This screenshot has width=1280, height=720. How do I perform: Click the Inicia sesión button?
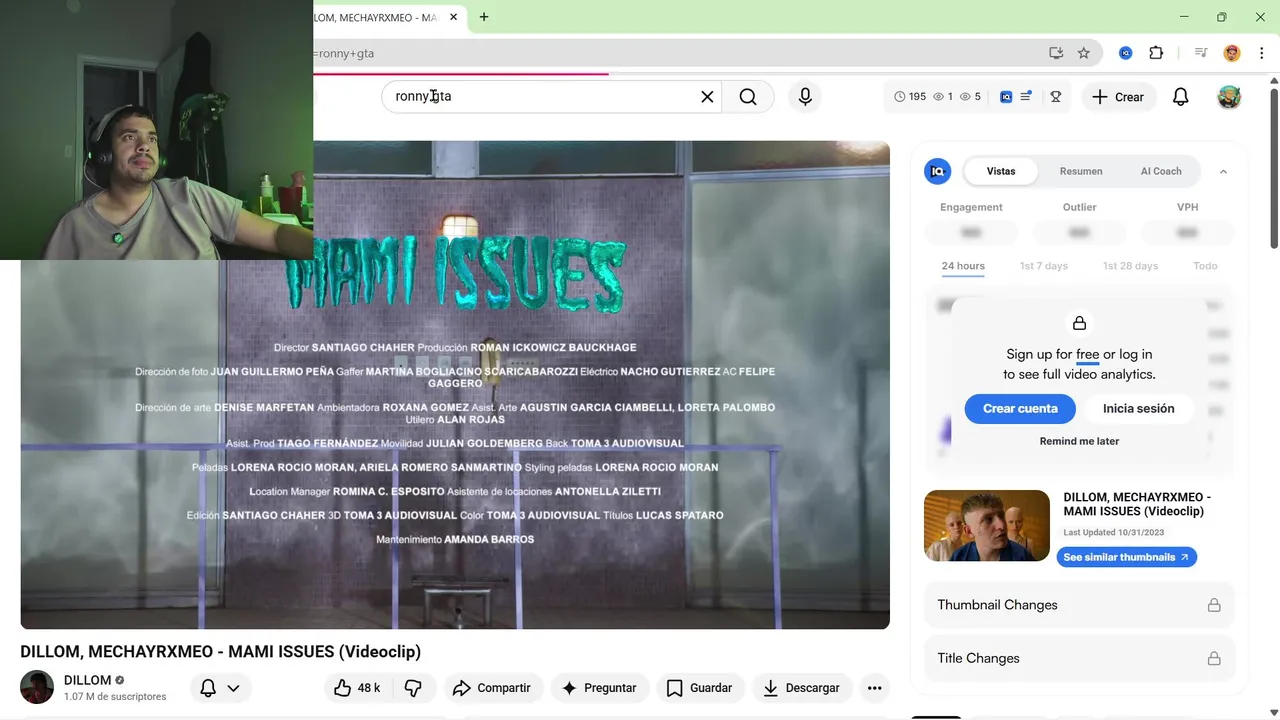tap(1139, 408)
